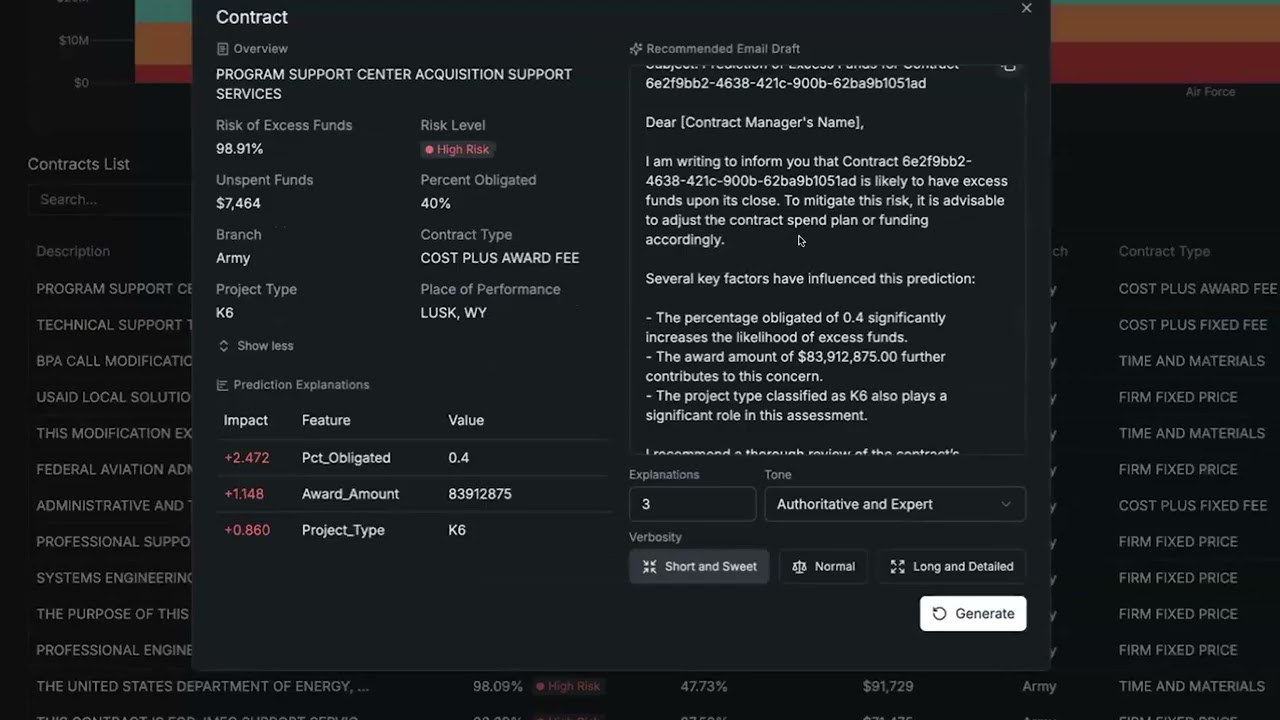Image resolution: width=1280 pixels, height=720 pixels.
Task: Set verbosity to Normal
Action: coord(824,567)
